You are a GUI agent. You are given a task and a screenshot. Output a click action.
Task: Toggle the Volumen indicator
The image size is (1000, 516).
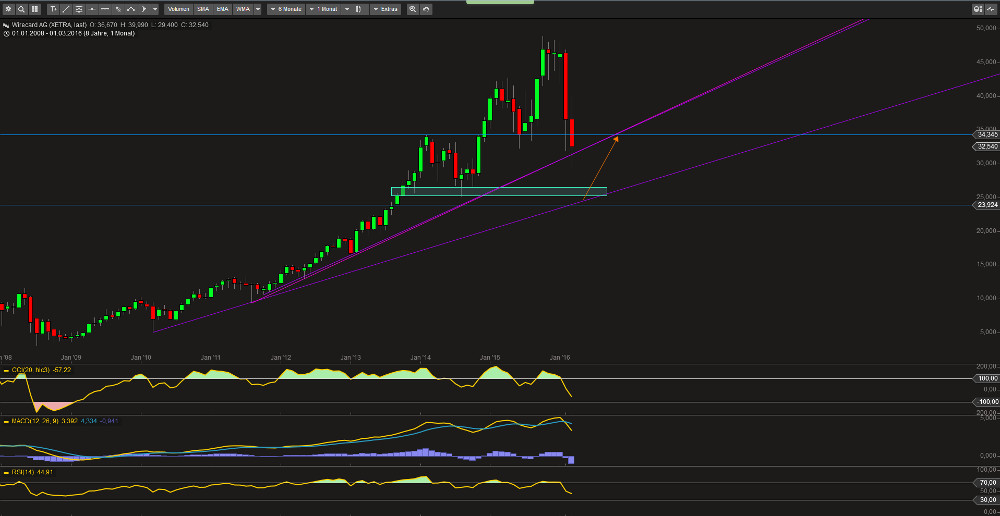pos(179,9)
